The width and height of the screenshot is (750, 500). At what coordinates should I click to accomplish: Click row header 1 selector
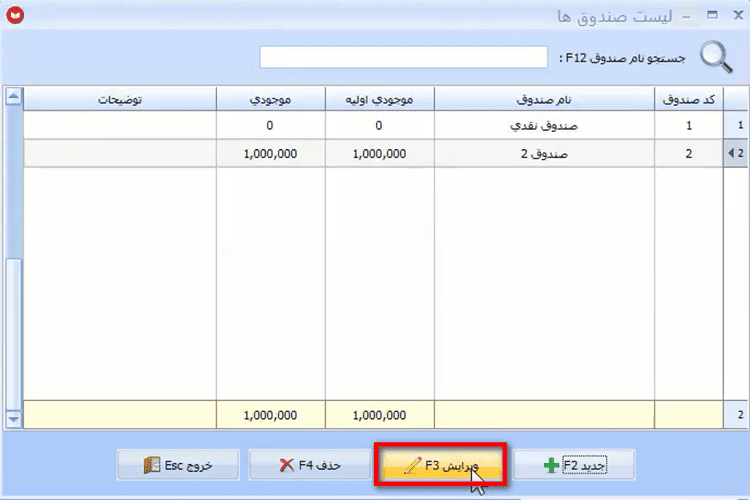[x=736, y=125]
